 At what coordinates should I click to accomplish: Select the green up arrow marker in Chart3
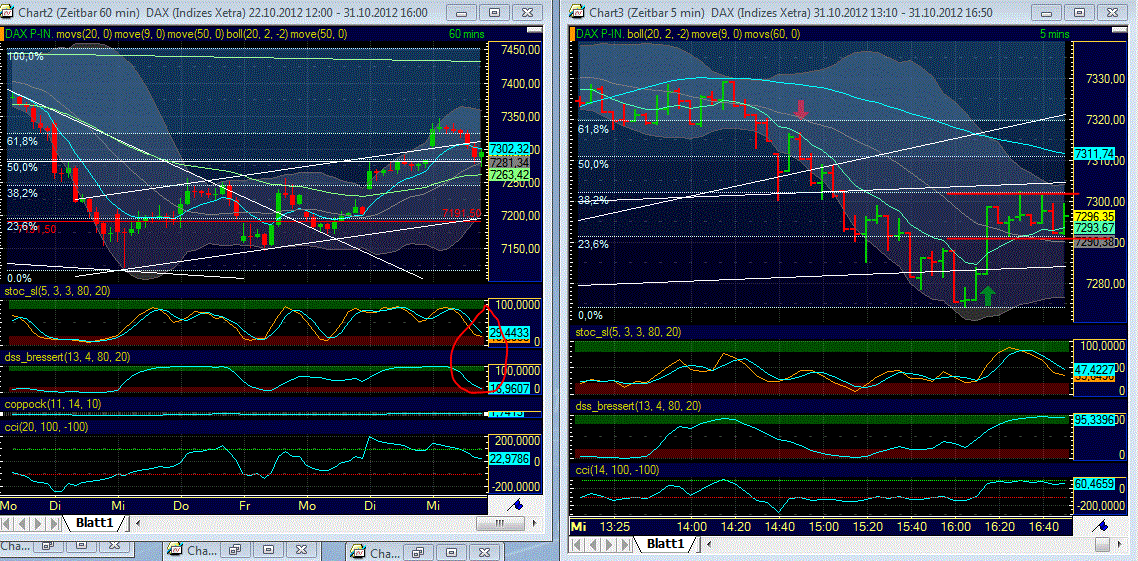986,295
